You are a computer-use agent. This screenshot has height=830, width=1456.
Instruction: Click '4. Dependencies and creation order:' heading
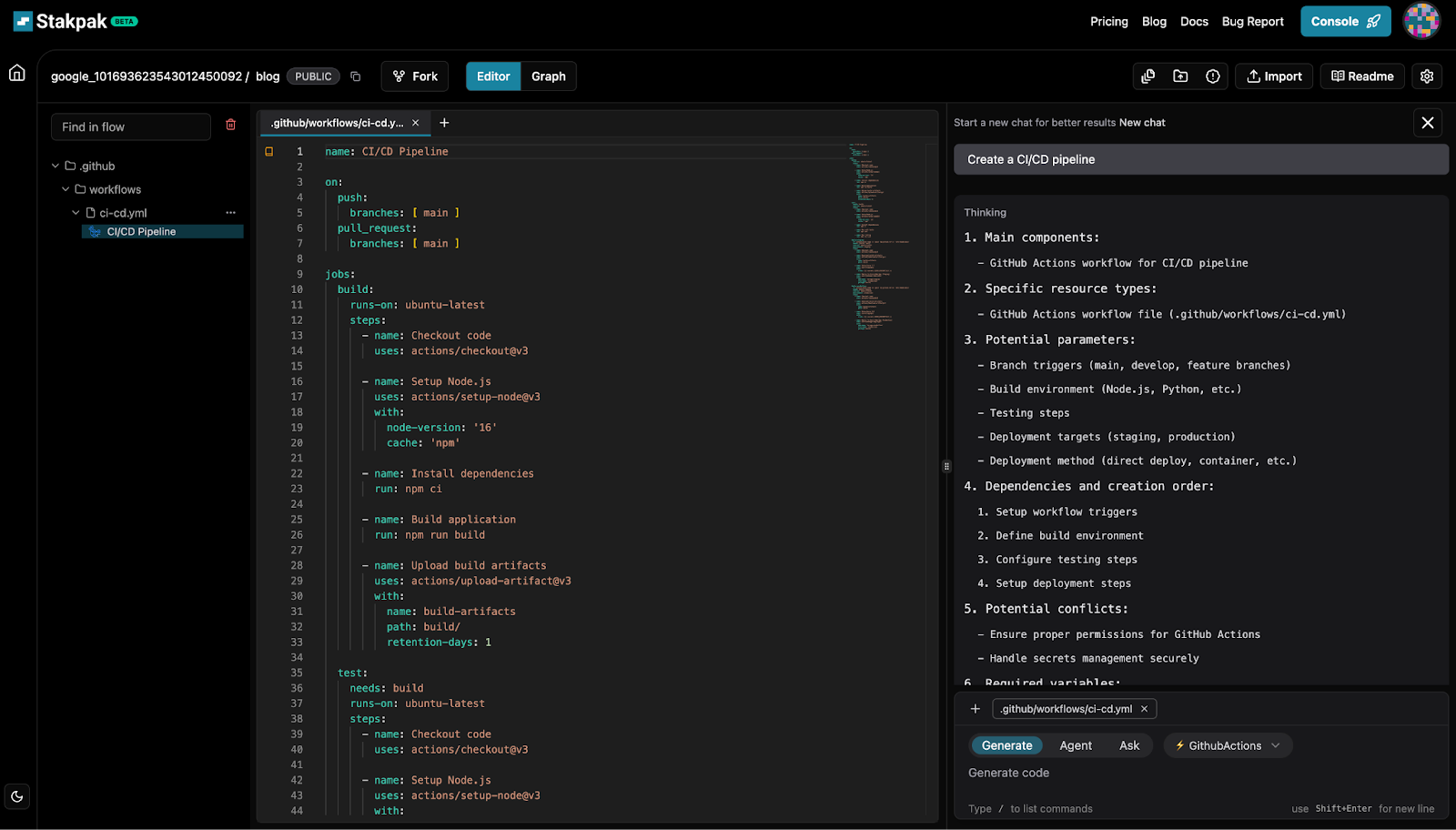[1088, 486]
